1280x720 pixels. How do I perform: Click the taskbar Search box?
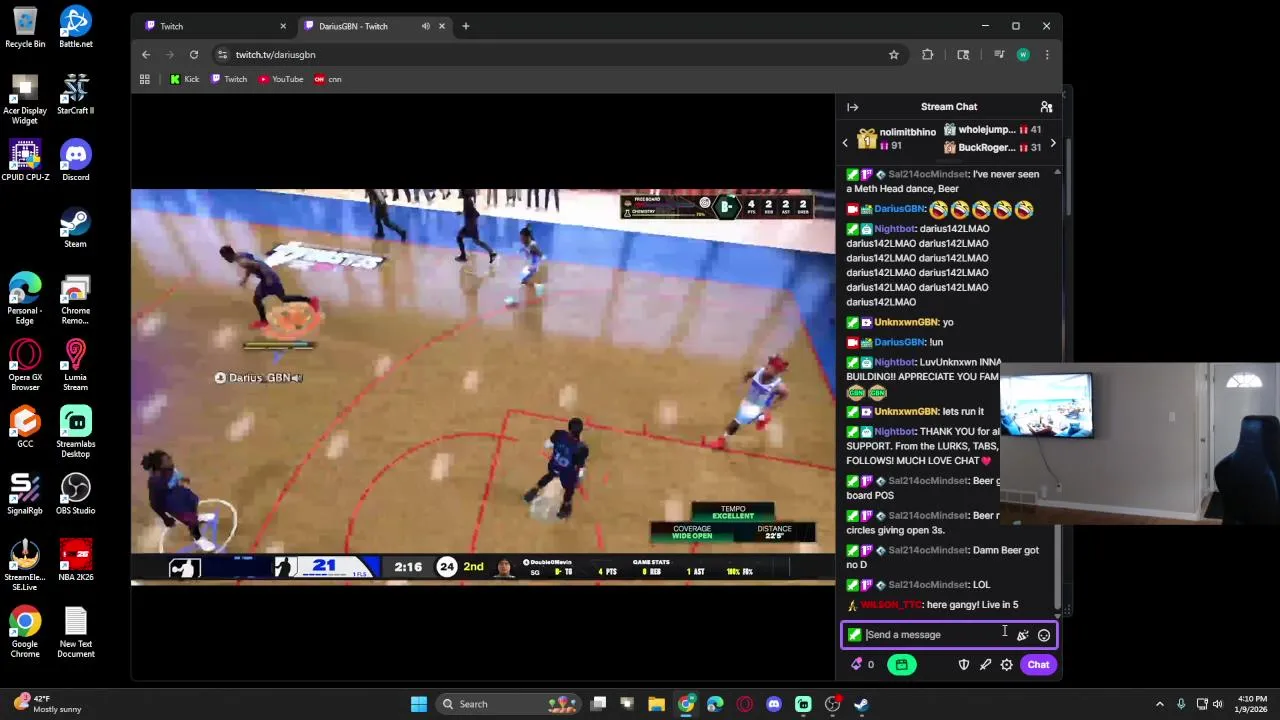(508, 704)
